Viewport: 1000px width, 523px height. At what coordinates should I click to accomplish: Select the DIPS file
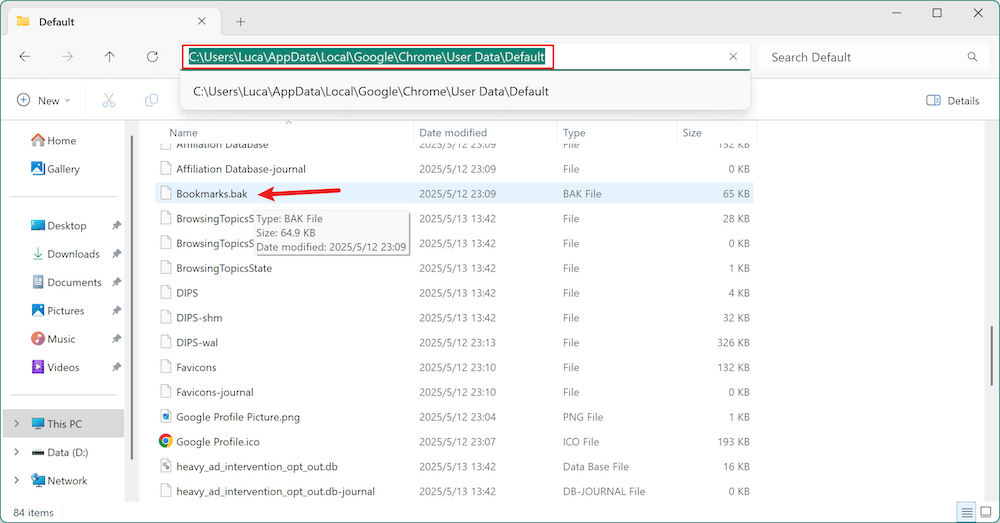coord(454,293)
